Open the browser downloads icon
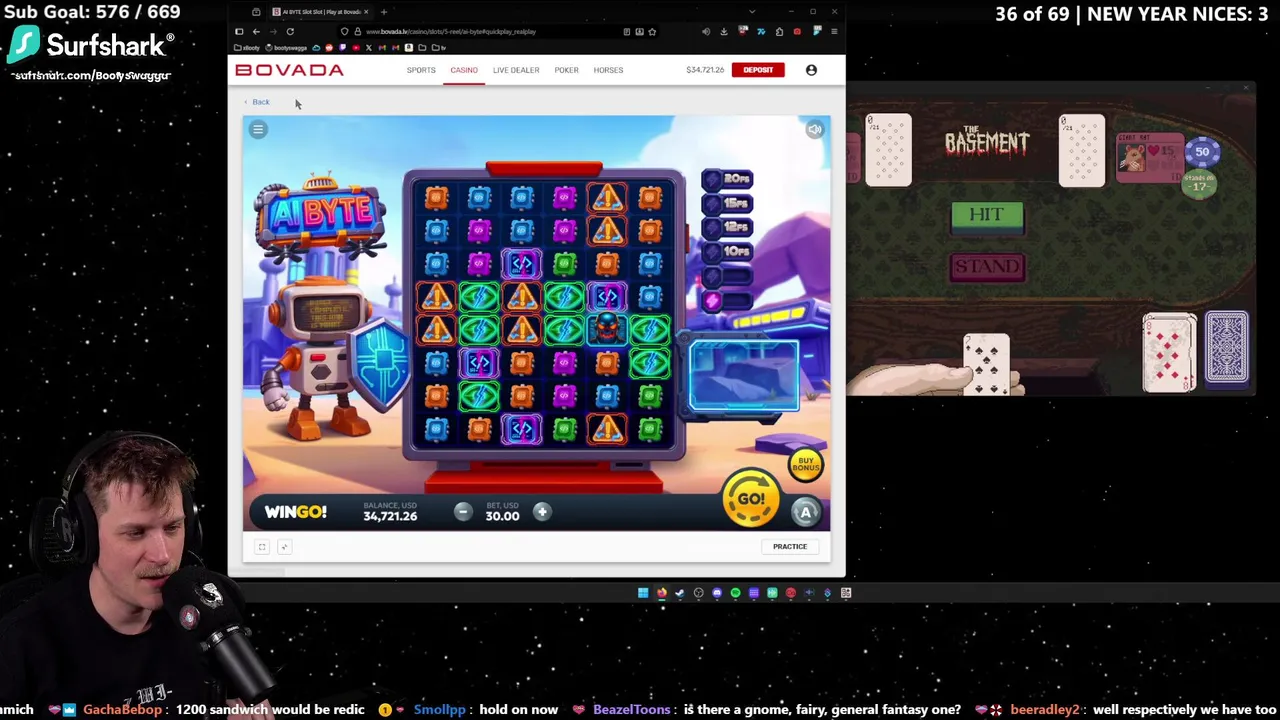Screen dimensions: 1280x720 [723, 31]
